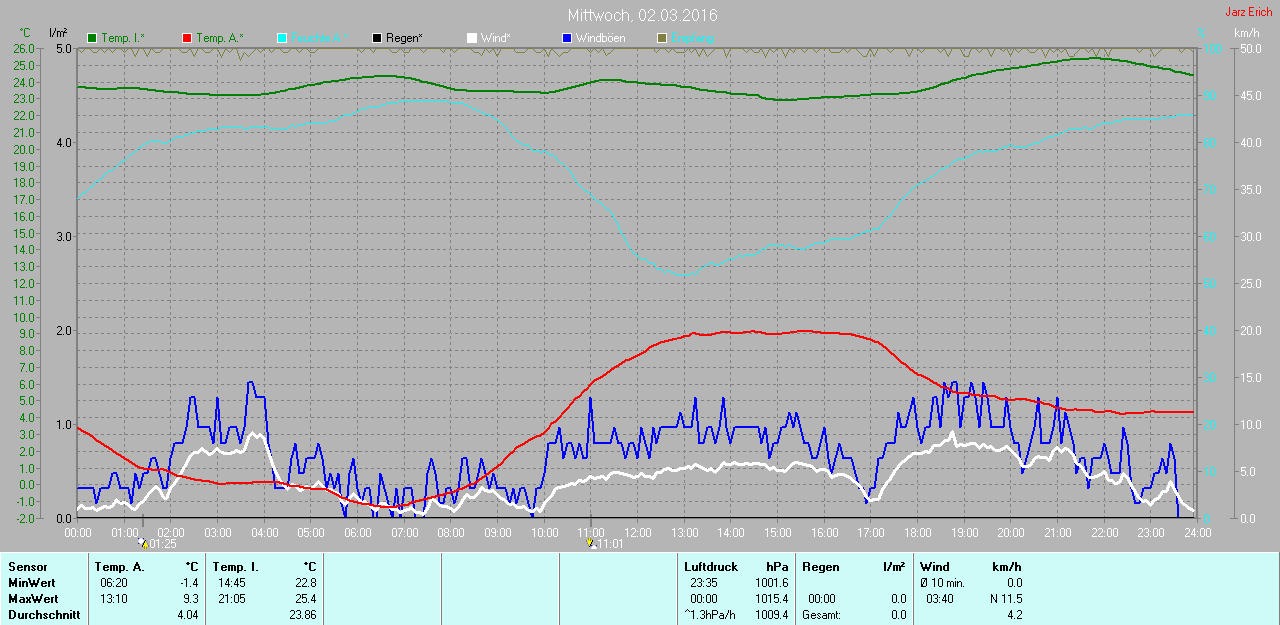Select the 'Temp. A.*' legend label
The image size is (1280, 625).
pos(219,38)
